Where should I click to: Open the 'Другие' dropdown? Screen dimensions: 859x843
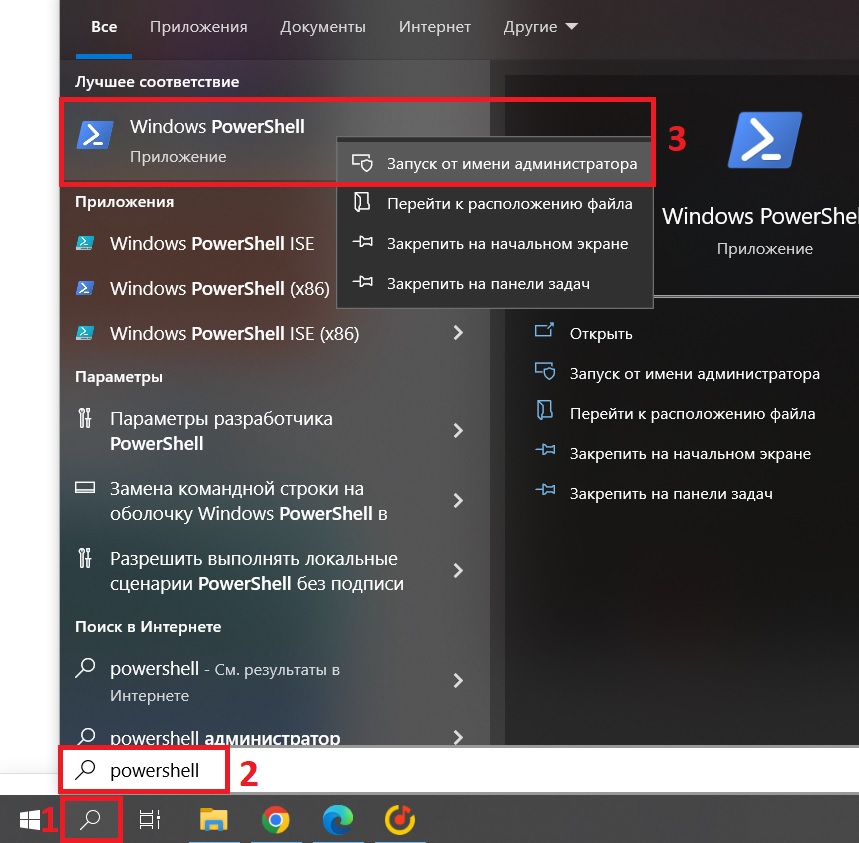click(x=540, y=26)
